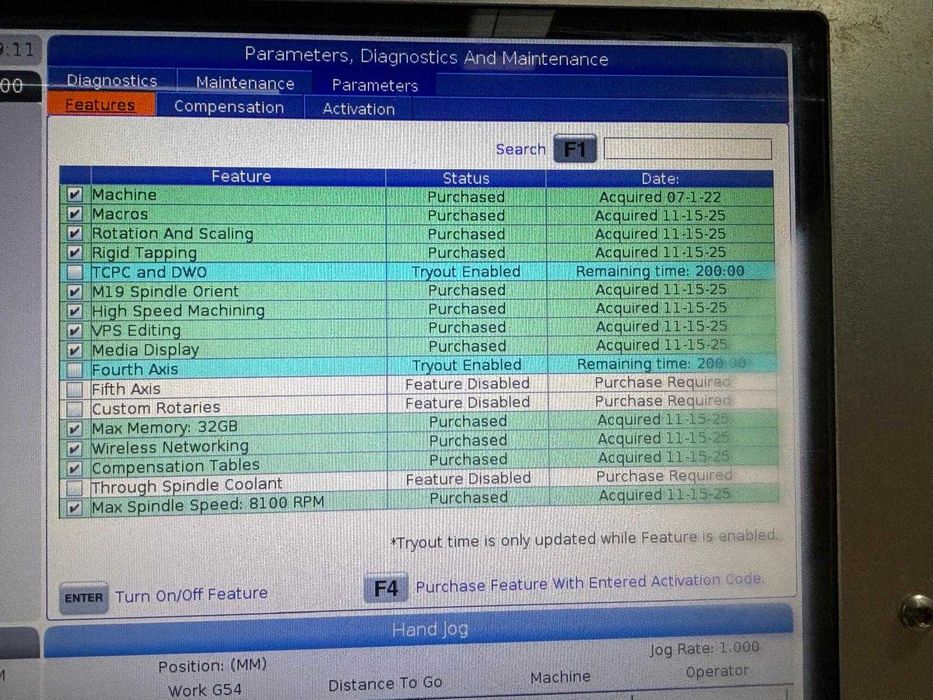Toggle the VPS Editing checkbox
The image size is (933, 700).
pos(74,330)
